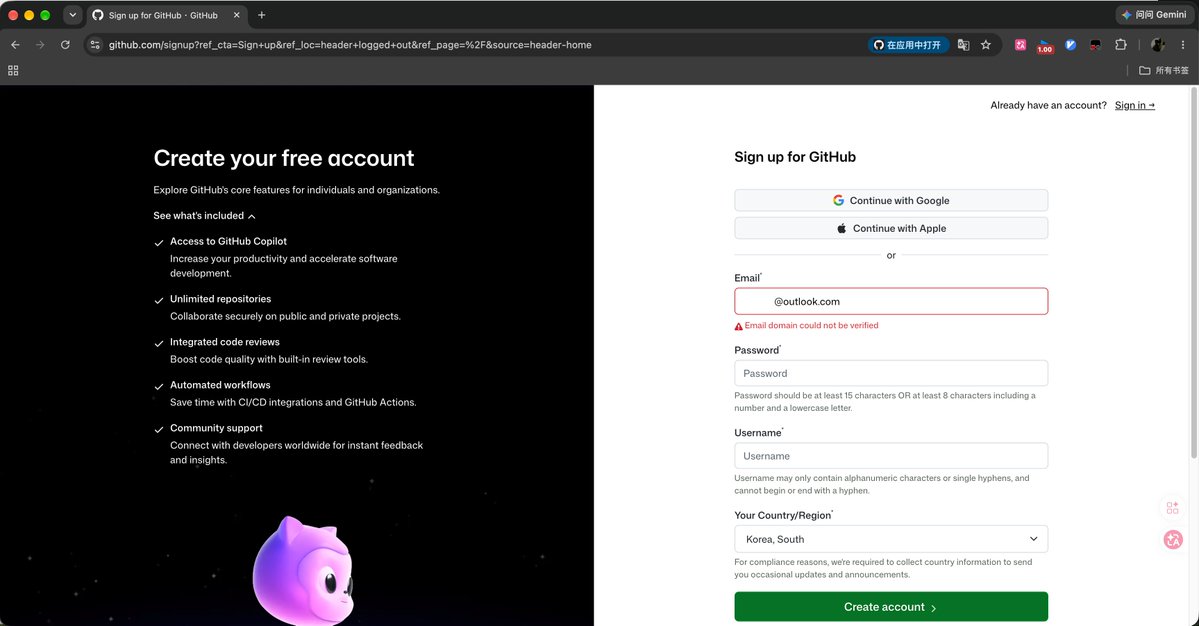Click the browser forward arrow
The height and width of the screenshot is (626, 1199).
40,45
